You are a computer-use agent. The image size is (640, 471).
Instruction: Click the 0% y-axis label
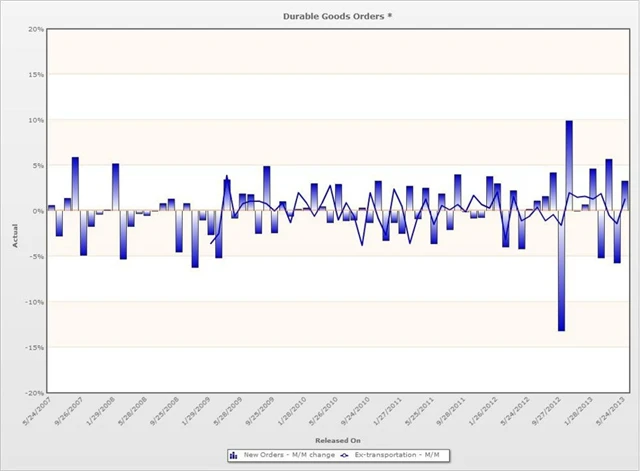point(37,211)
